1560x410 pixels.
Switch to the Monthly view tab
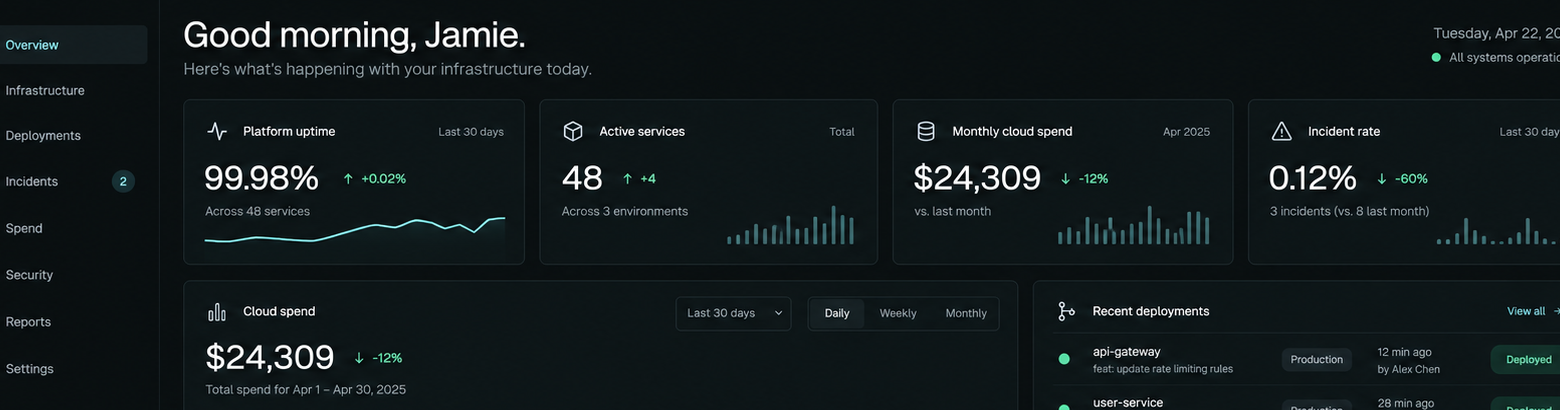(x=966, y=313)
